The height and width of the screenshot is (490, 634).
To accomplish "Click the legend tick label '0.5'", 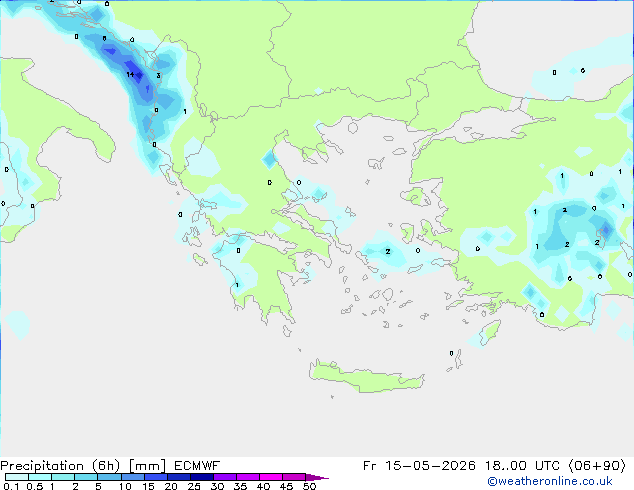I will click(35, 486).
